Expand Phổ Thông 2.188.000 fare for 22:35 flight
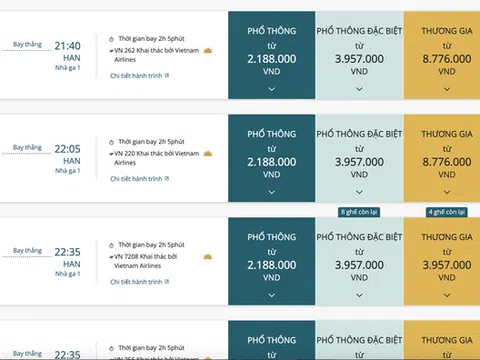Image resolution: width=480 pixels, height=360 pixels. [x=272, y=295]
